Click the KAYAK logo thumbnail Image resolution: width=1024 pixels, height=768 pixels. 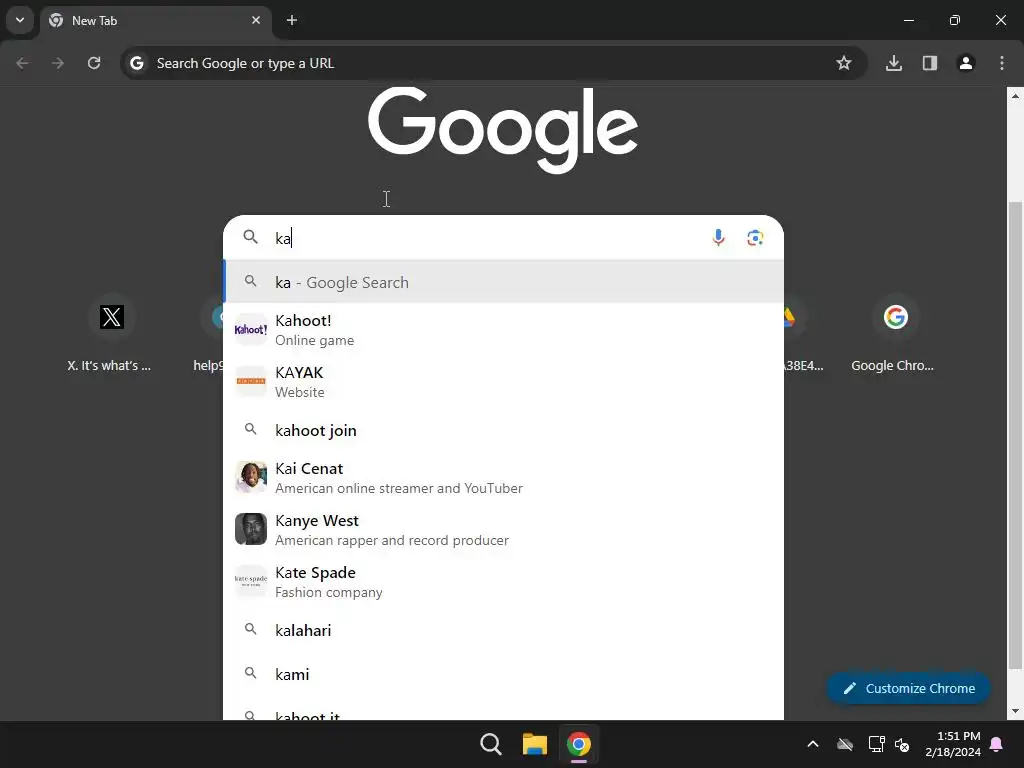tap(251, 381)
